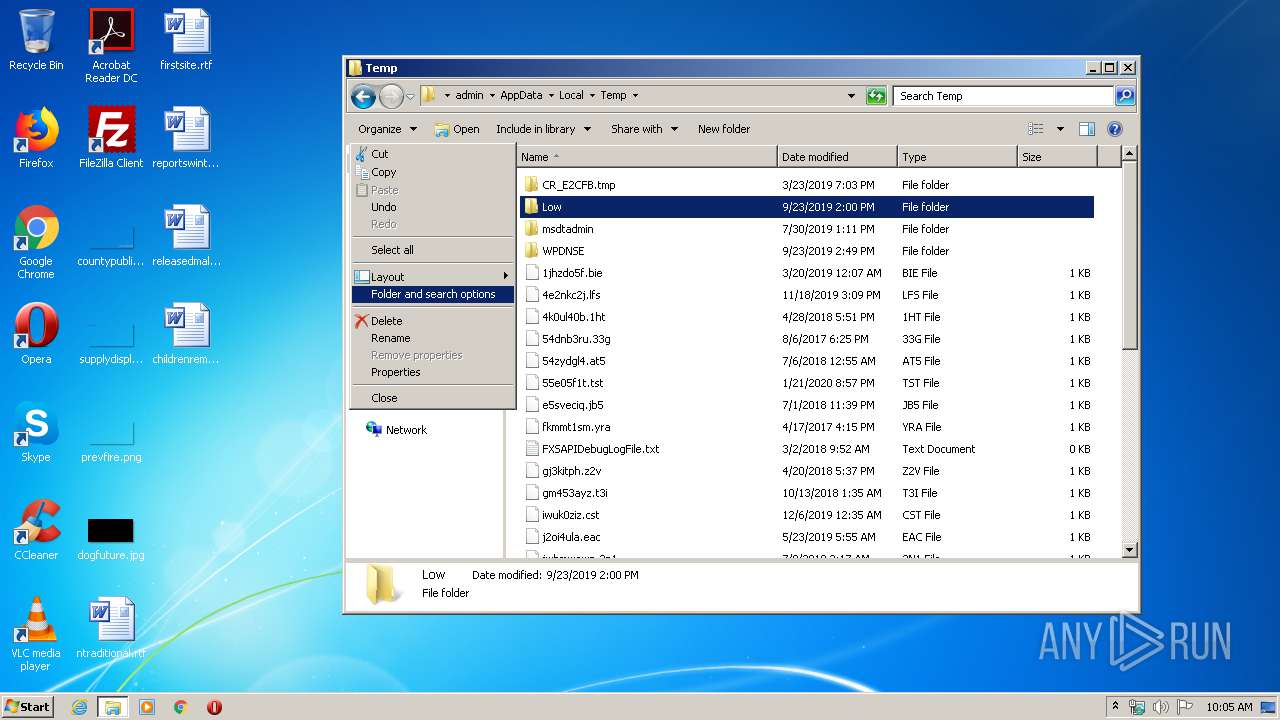The width and height of the screenshot is (1280, 720).
Task: Launch Skype from the desktop
Action: point(36,432)
